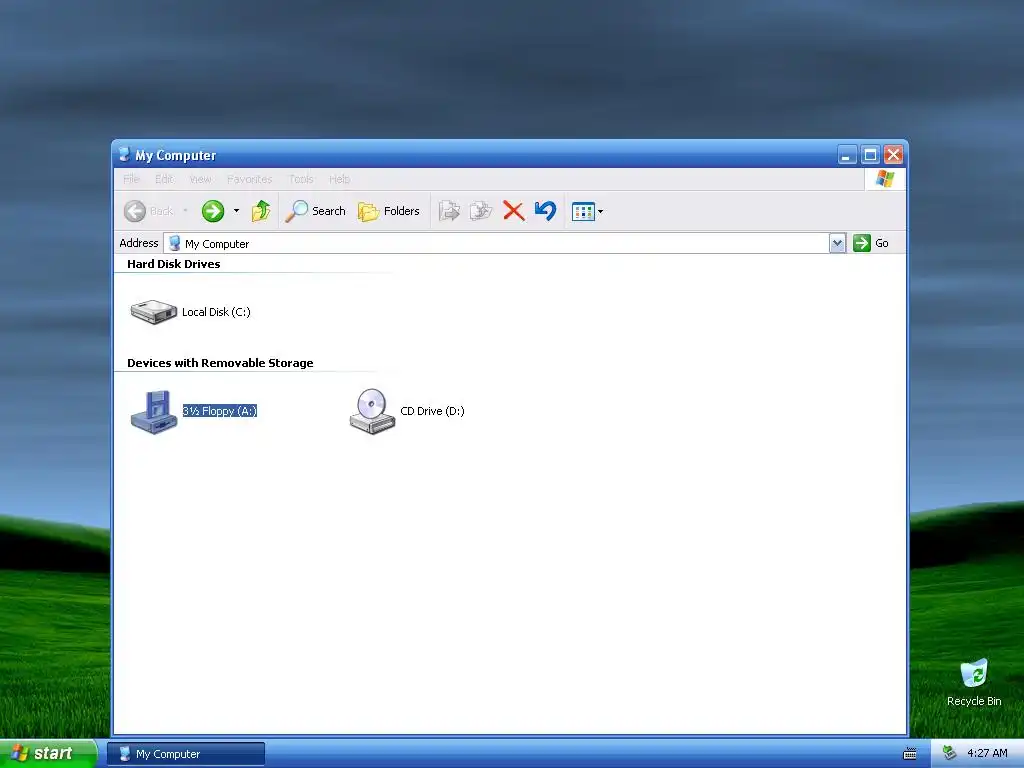The image size is (1024, 768).
Task: Open the View menu
Action: (200, 179)
